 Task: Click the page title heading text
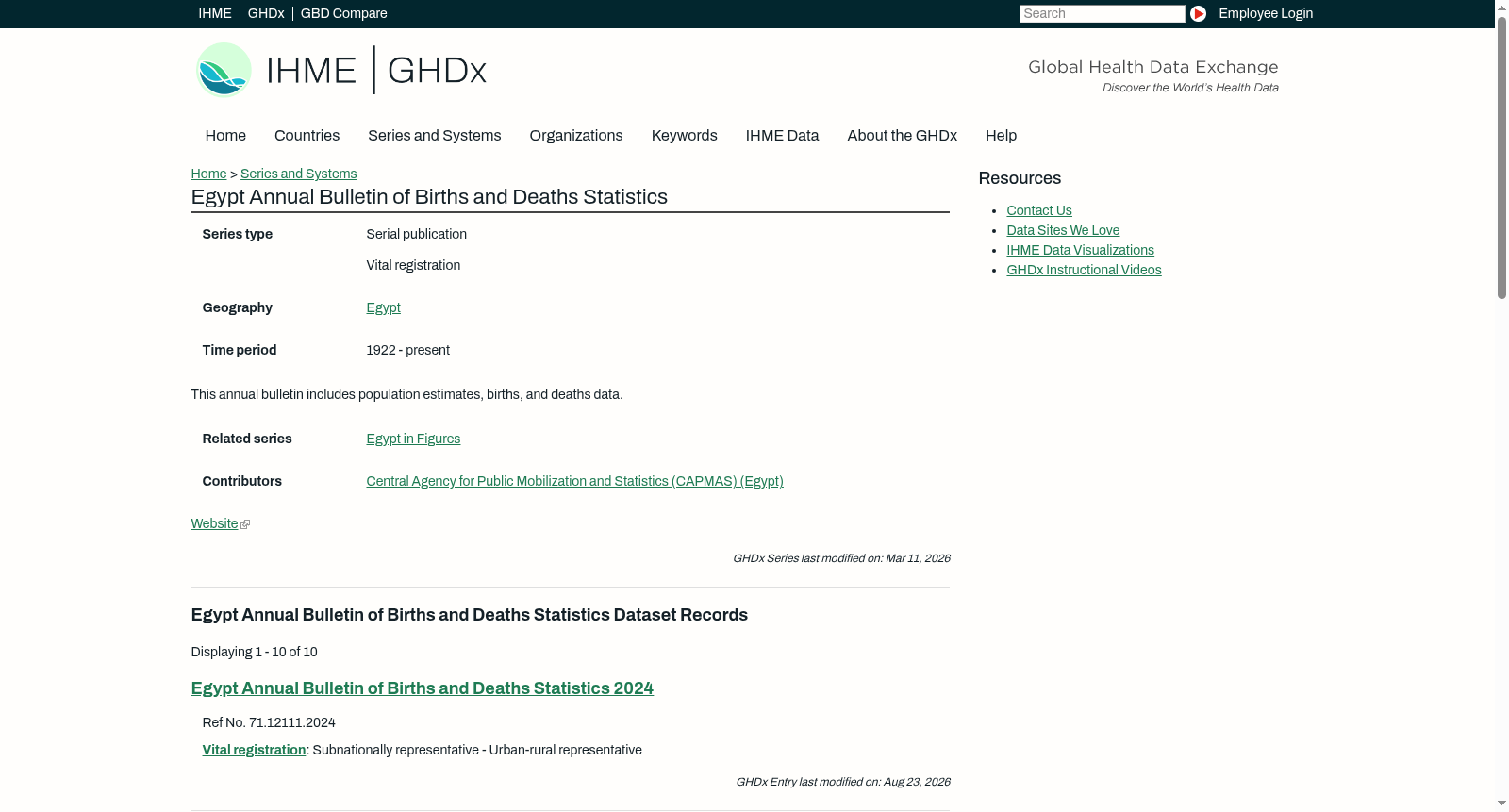[x=429, y=197]
